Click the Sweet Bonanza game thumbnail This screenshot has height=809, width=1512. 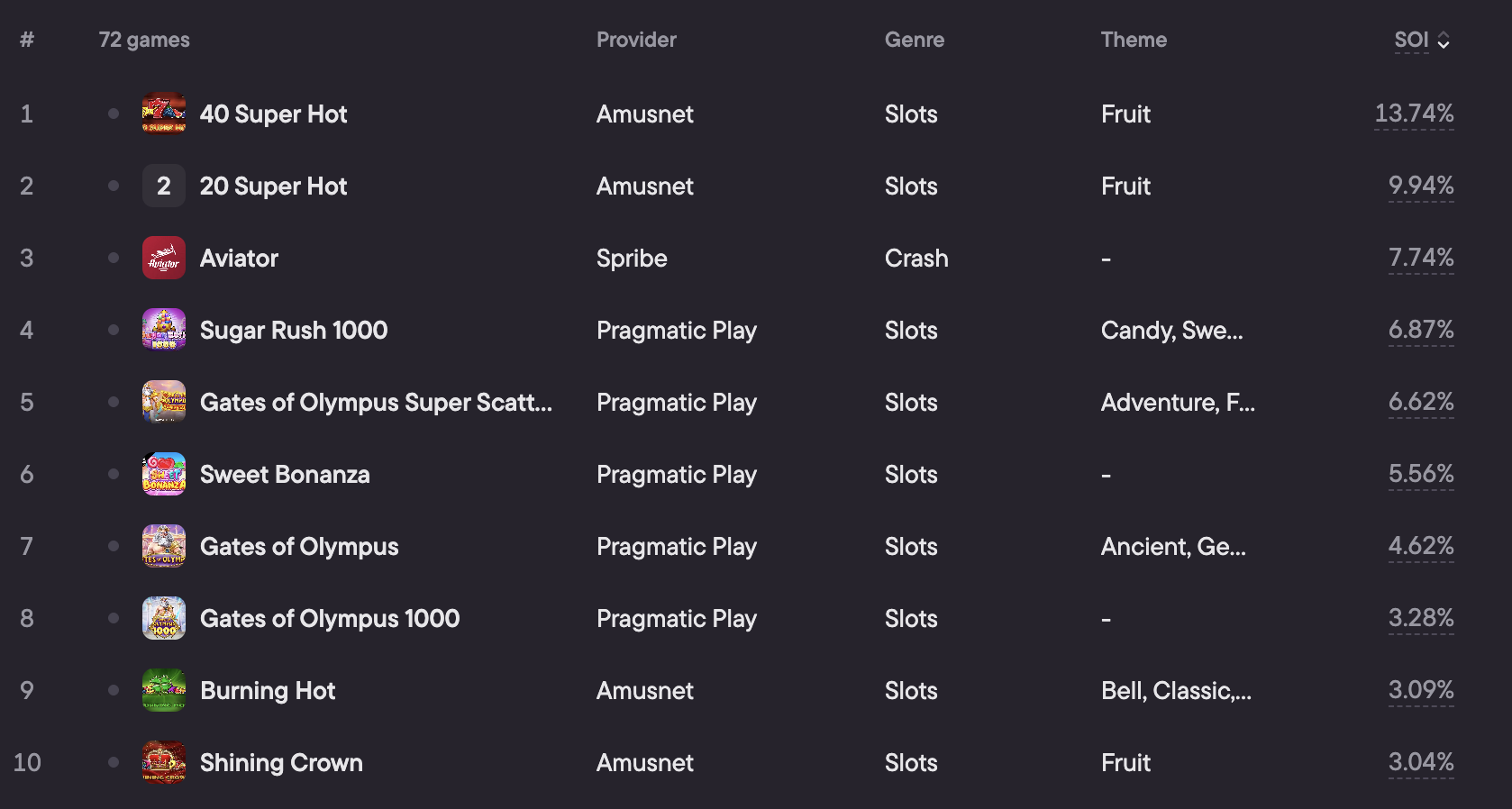coord(164,474)
